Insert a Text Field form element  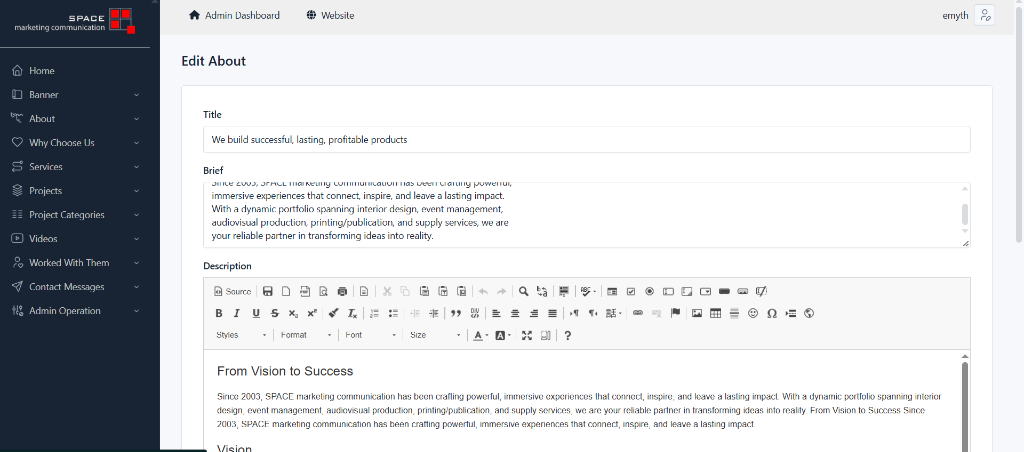coord(668,291)
